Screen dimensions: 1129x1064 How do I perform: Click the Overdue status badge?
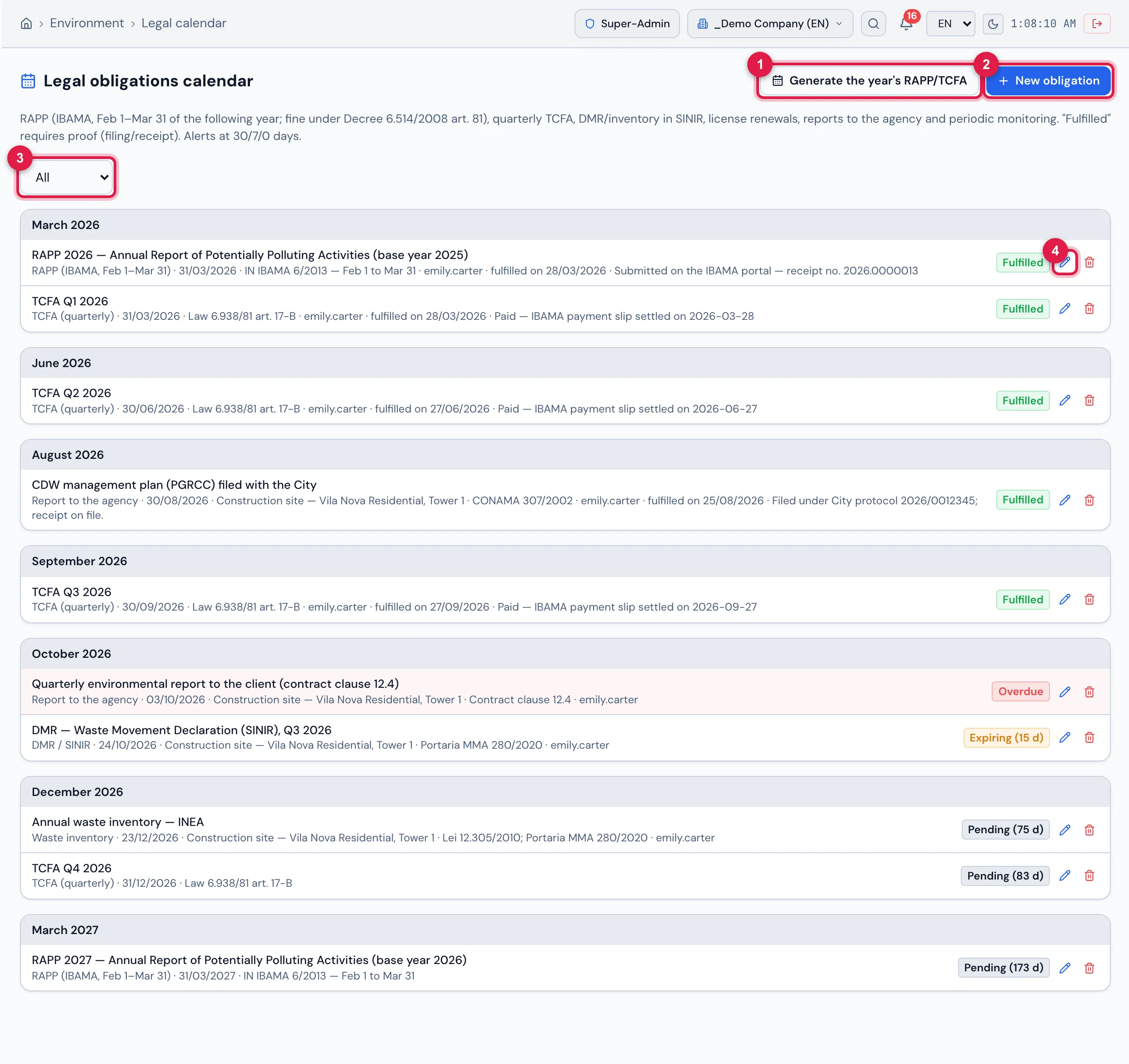[1020, 691]
